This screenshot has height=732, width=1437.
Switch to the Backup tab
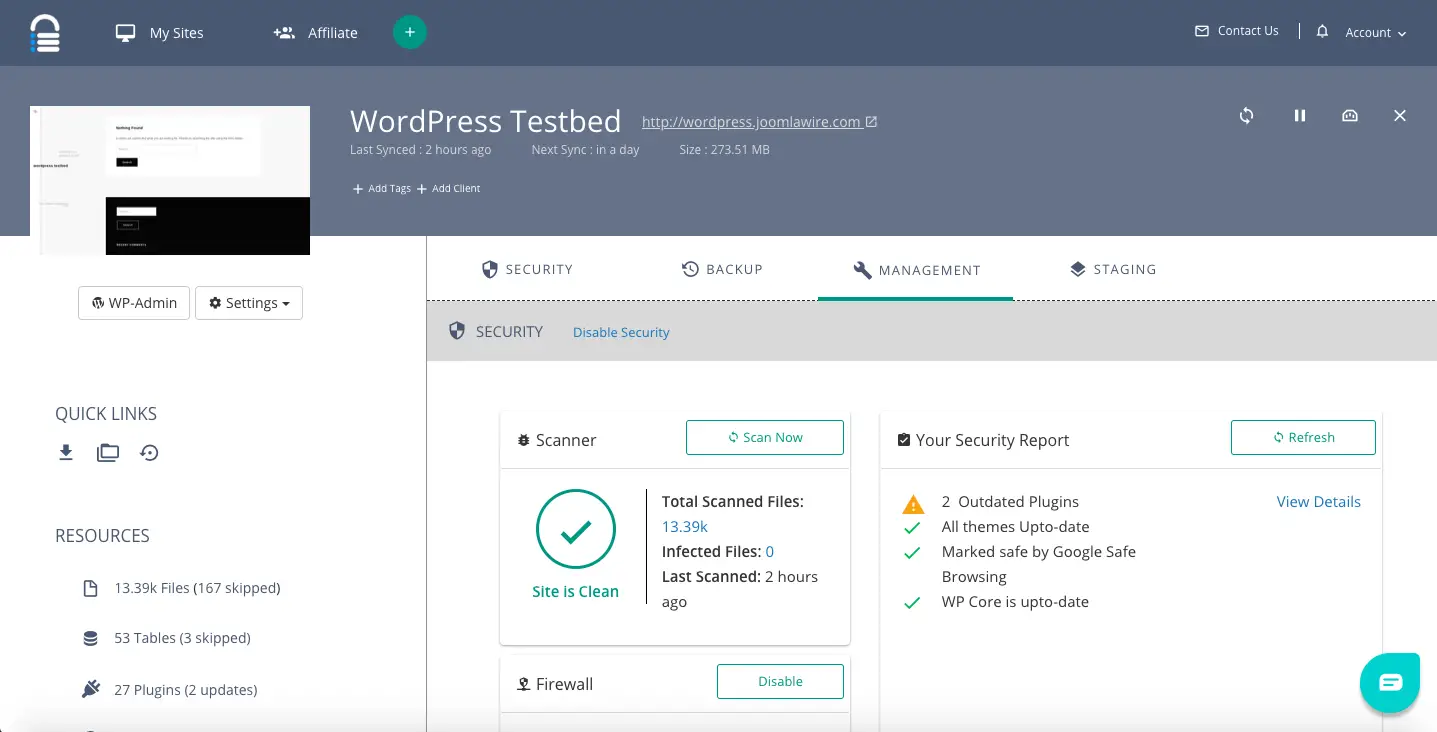pyautogui.click(x=722, y=269)
